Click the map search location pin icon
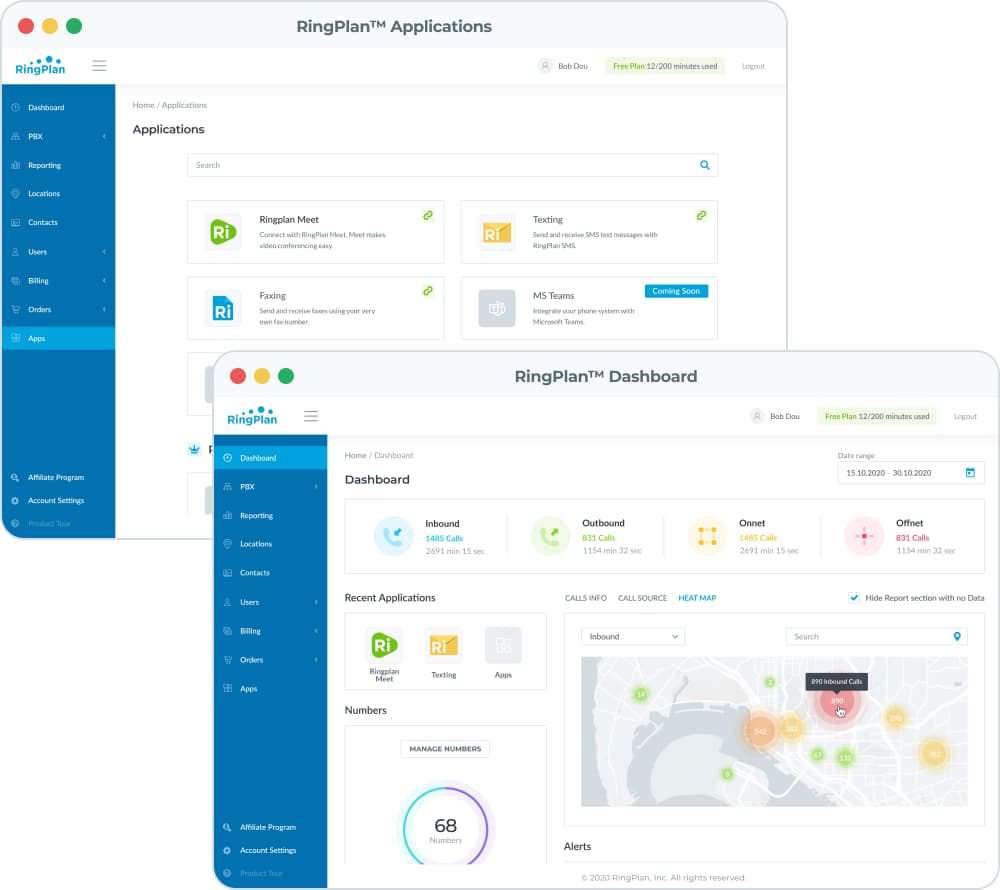 pyautogui.click(x=957, y=636)
